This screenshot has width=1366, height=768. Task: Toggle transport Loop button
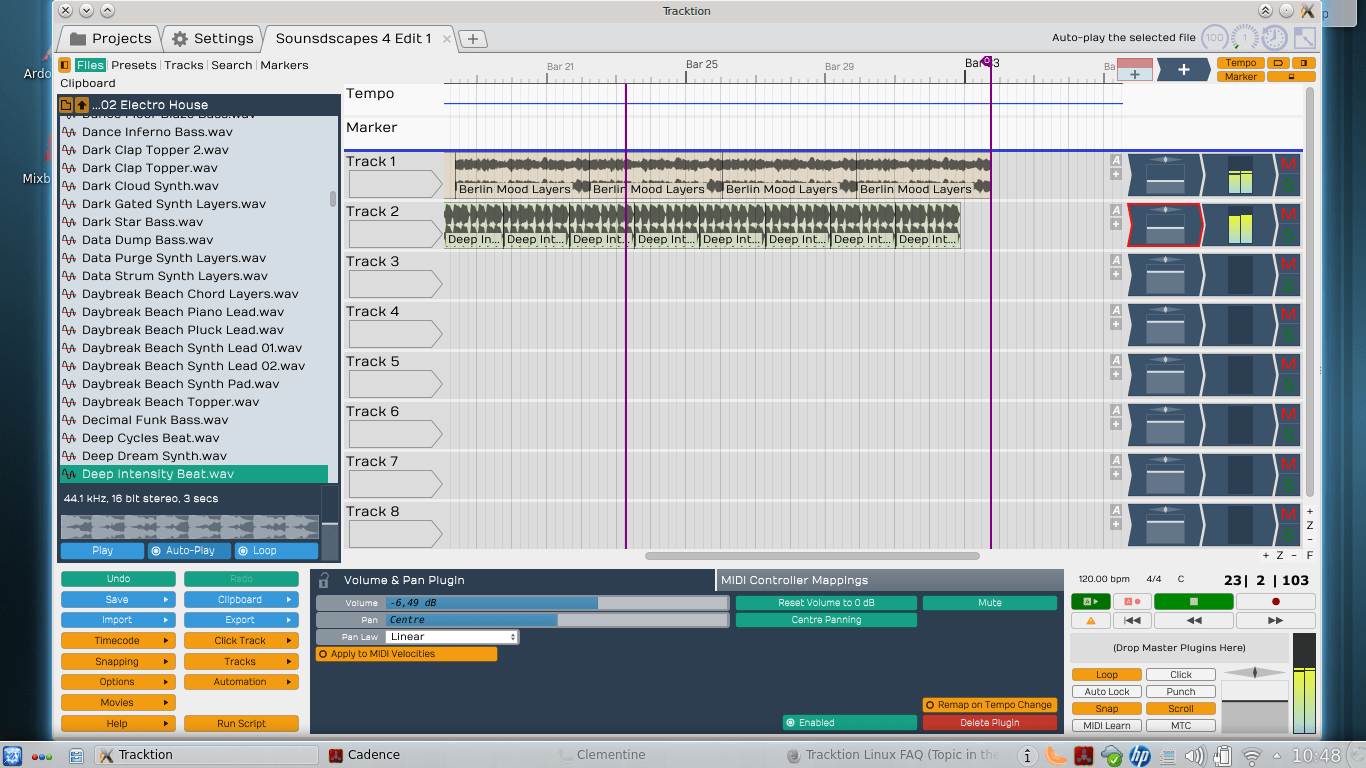pyautogui.click(x=1107, y=675)
